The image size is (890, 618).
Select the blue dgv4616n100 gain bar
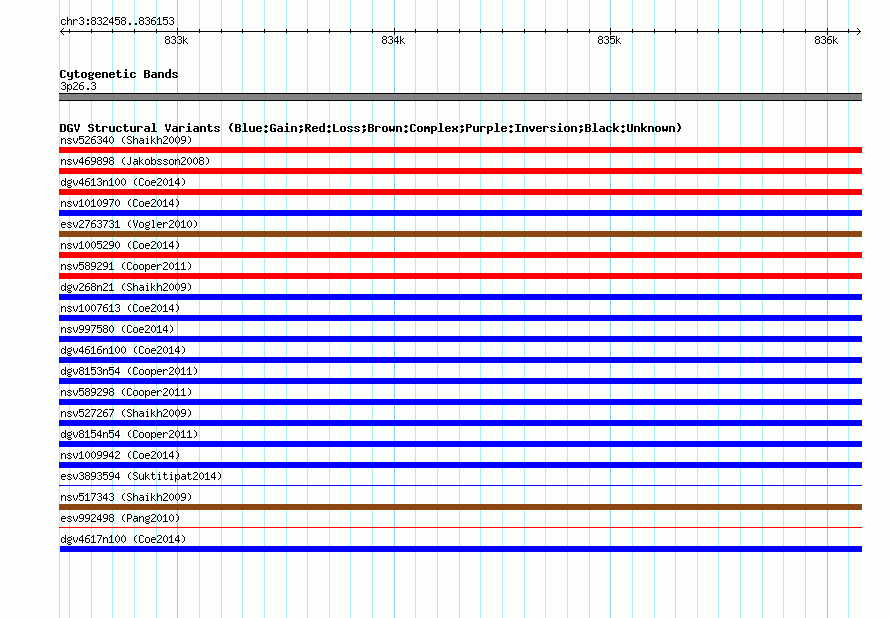pyautogui.click(x=460, y=360)
